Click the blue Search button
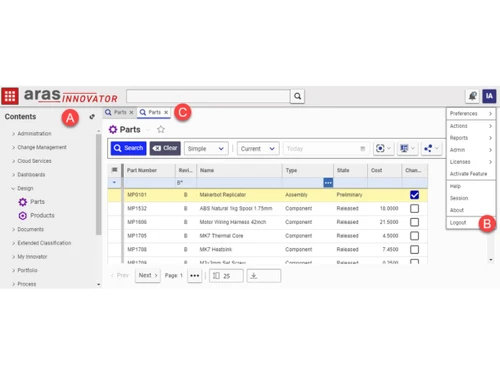 (x=128, y=148)
